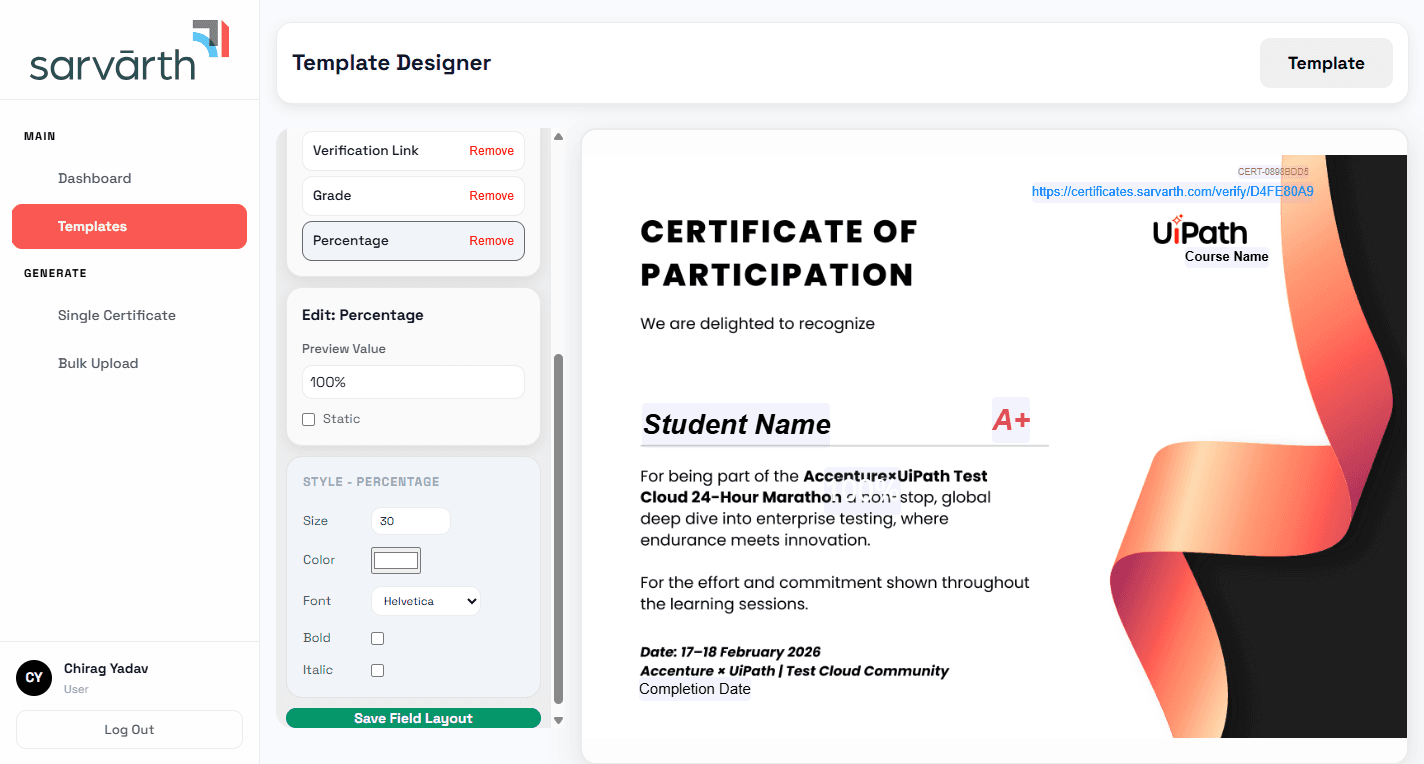Viewport: 1424px width, 764px height.
Task: Click the Template button at top right
Action: (x=1326, y=63)
